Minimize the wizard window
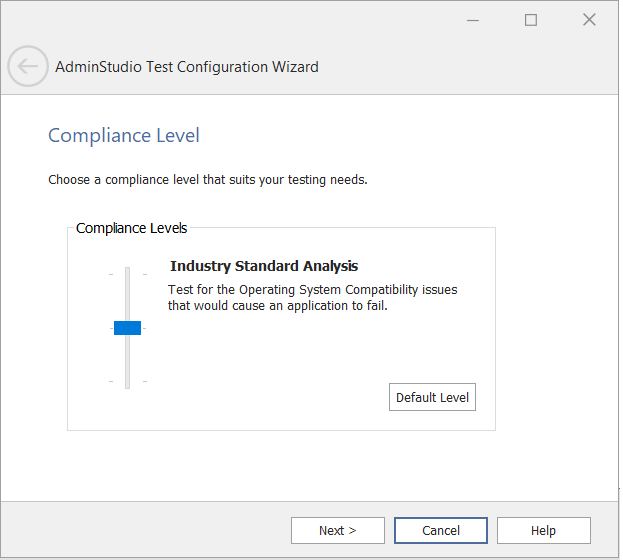 click(473, 20)
